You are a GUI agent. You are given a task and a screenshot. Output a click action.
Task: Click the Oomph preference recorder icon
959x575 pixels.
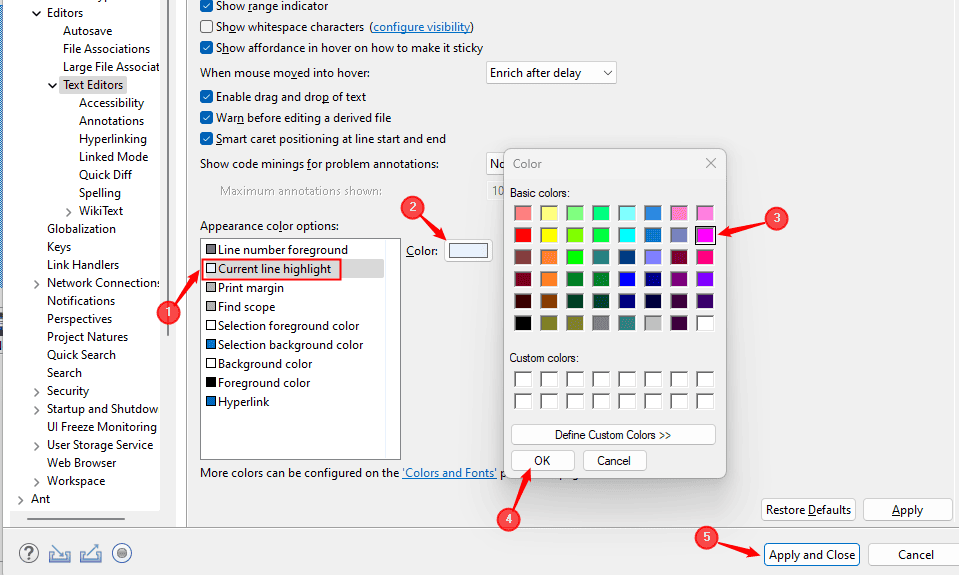point(122,554)
